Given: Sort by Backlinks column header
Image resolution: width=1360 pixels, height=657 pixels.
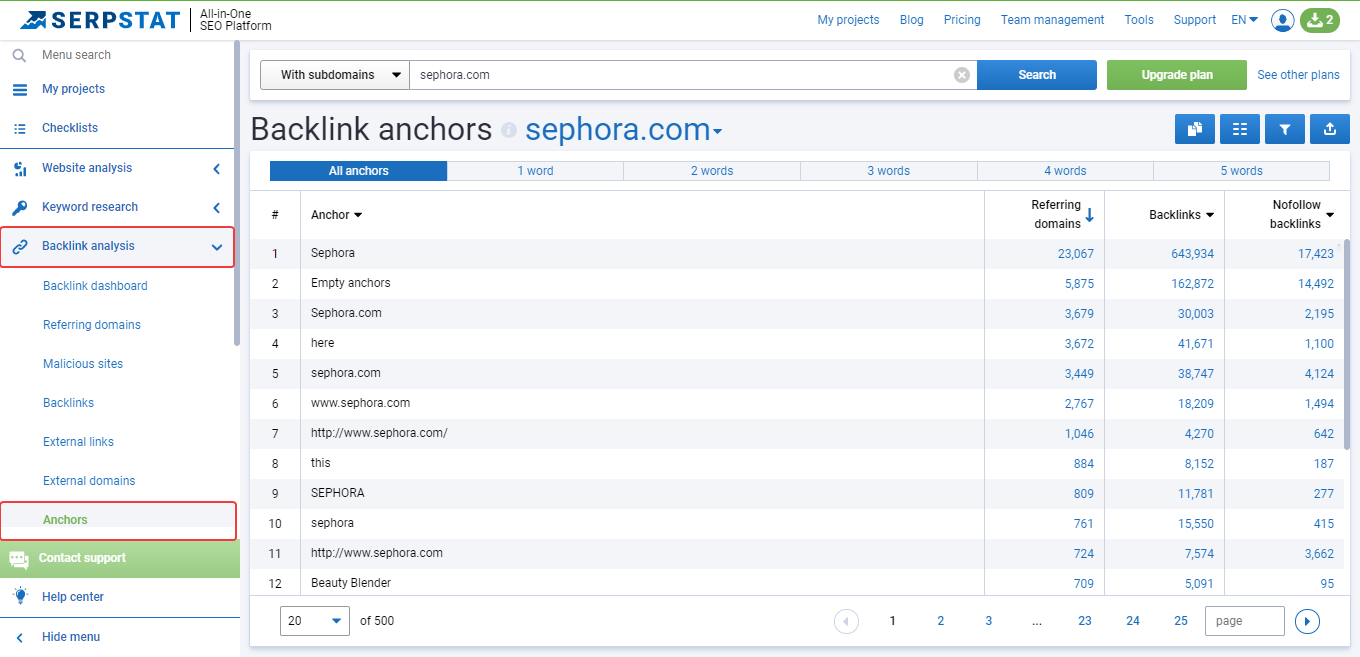Looking at the screenshot, I should tap(1181, 215).
